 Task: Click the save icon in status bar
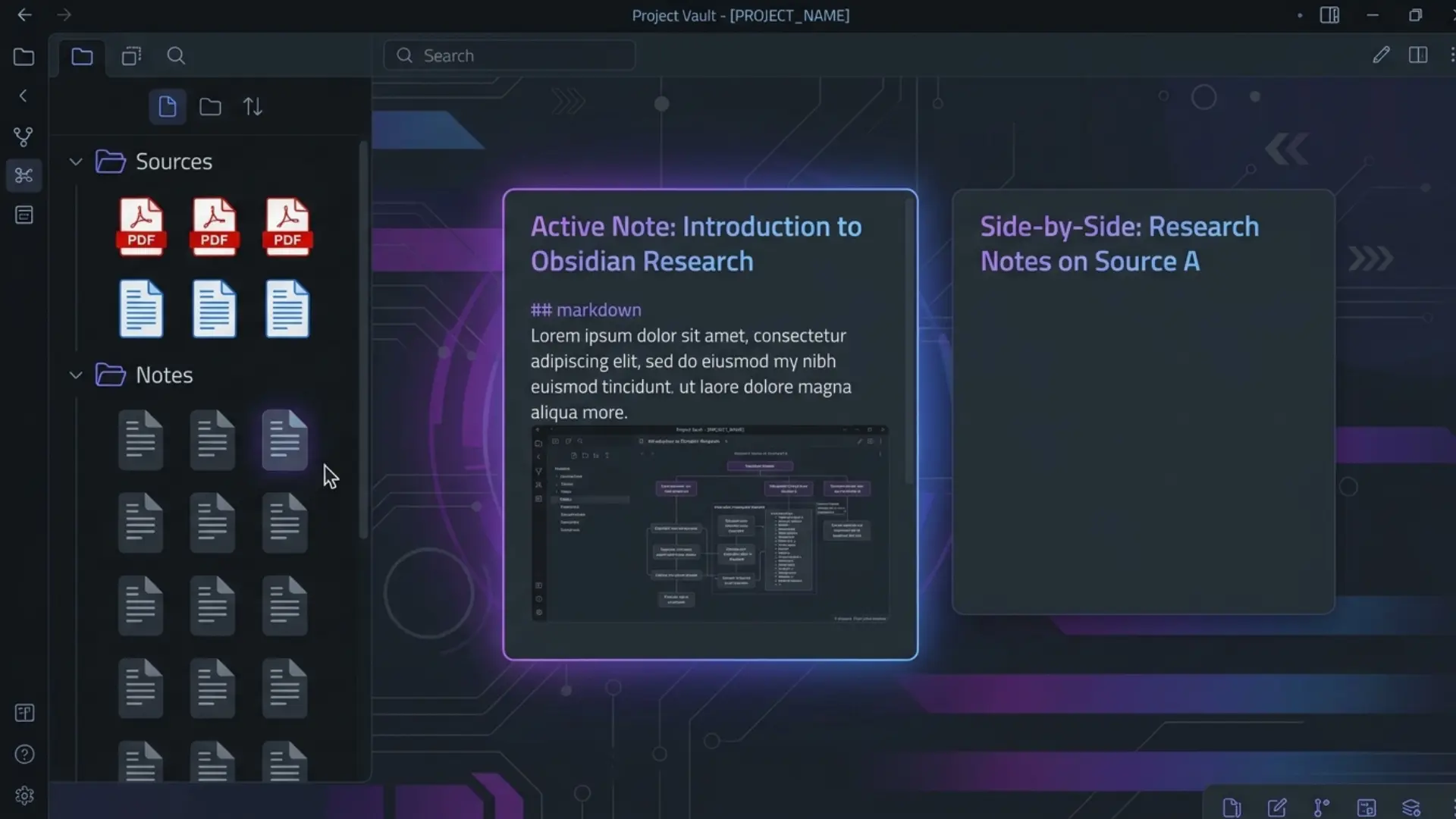(1367, 808)
